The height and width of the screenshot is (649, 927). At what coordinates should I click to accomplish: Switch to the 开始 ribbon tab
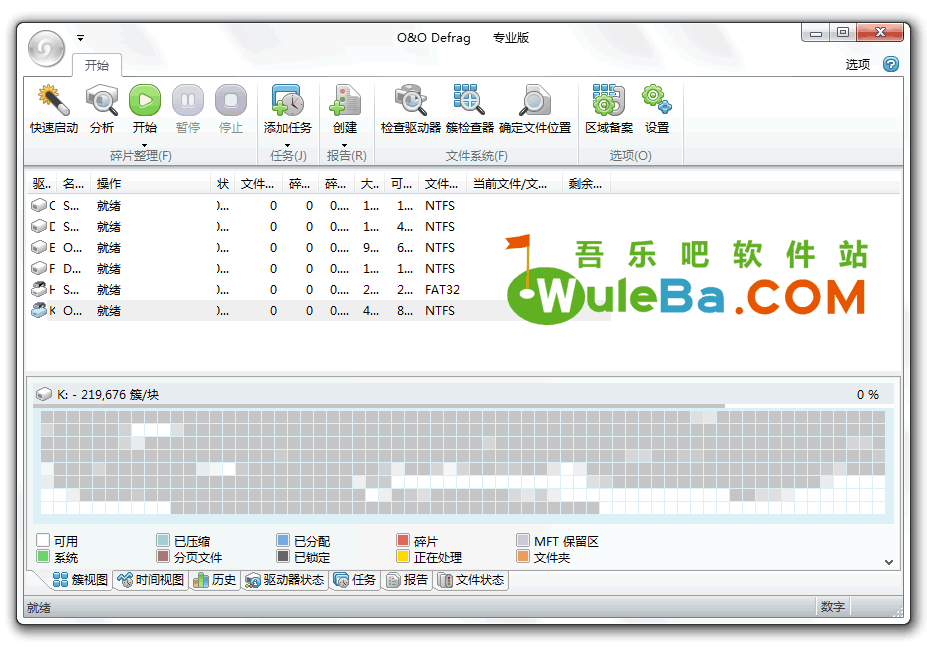(x=97, y=65)
